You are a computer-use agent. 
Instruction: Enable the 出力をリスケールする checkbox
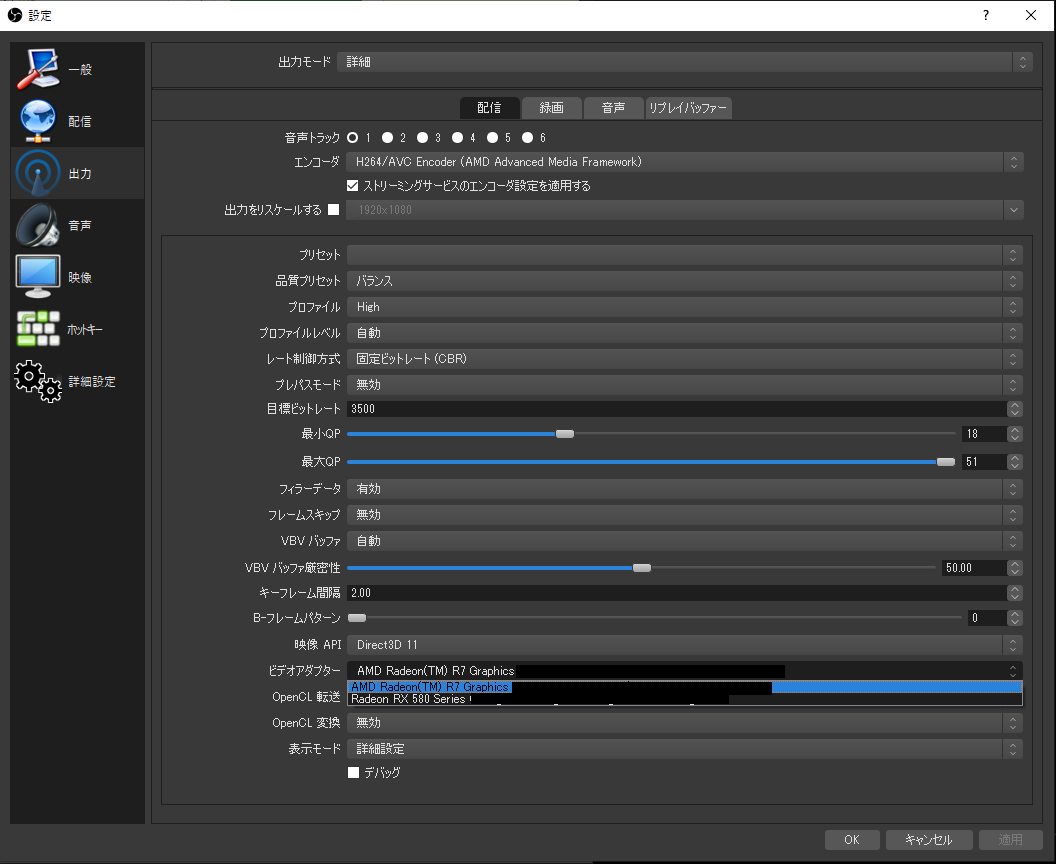tap(333, 209)
